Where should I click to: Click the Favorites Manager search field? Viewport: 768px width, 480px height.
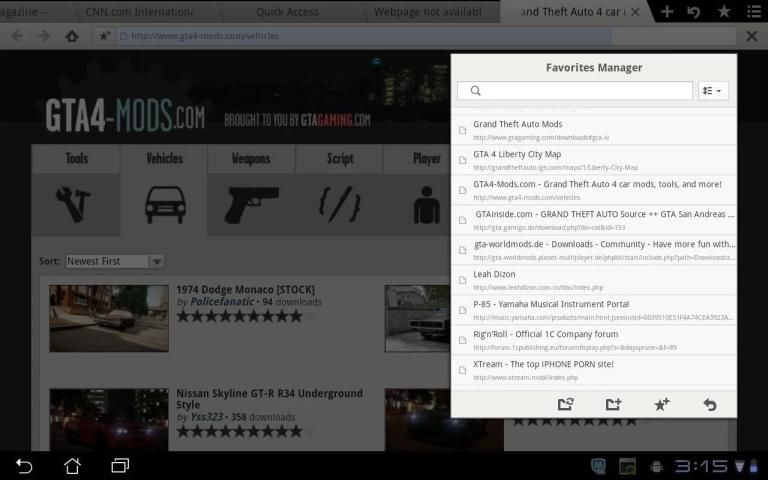tap(575, 91)
